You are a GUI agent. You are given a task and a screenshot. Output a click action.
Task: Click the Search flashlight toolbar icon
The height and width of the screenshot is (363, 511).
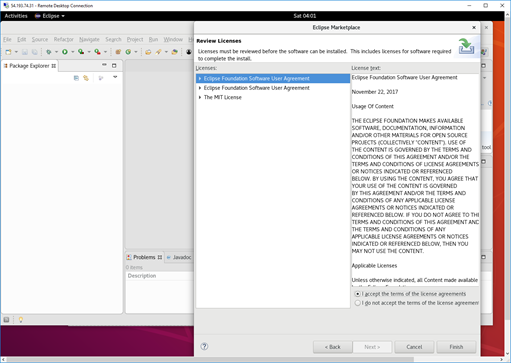coord(158,52)
